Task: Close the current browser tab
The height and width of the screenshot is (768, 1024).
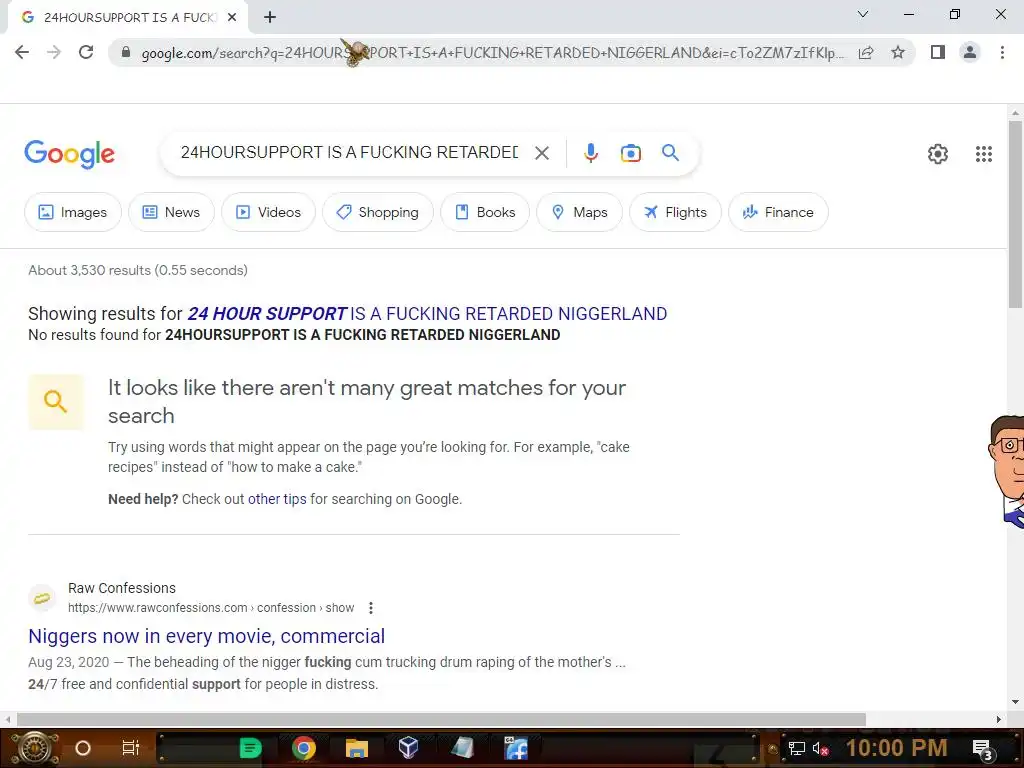Action: (x=232, y=18)
